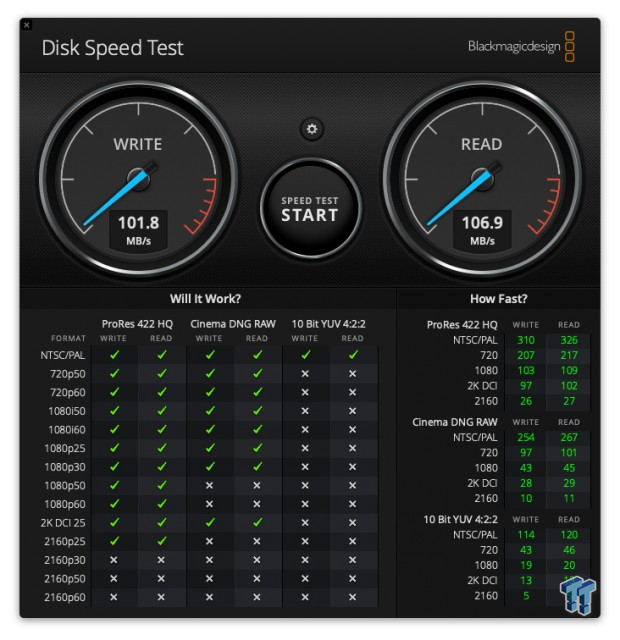The height and width of the screenshot is (640, 620).
Task: Click the TT watermark logo
Action: coord(578,596)
